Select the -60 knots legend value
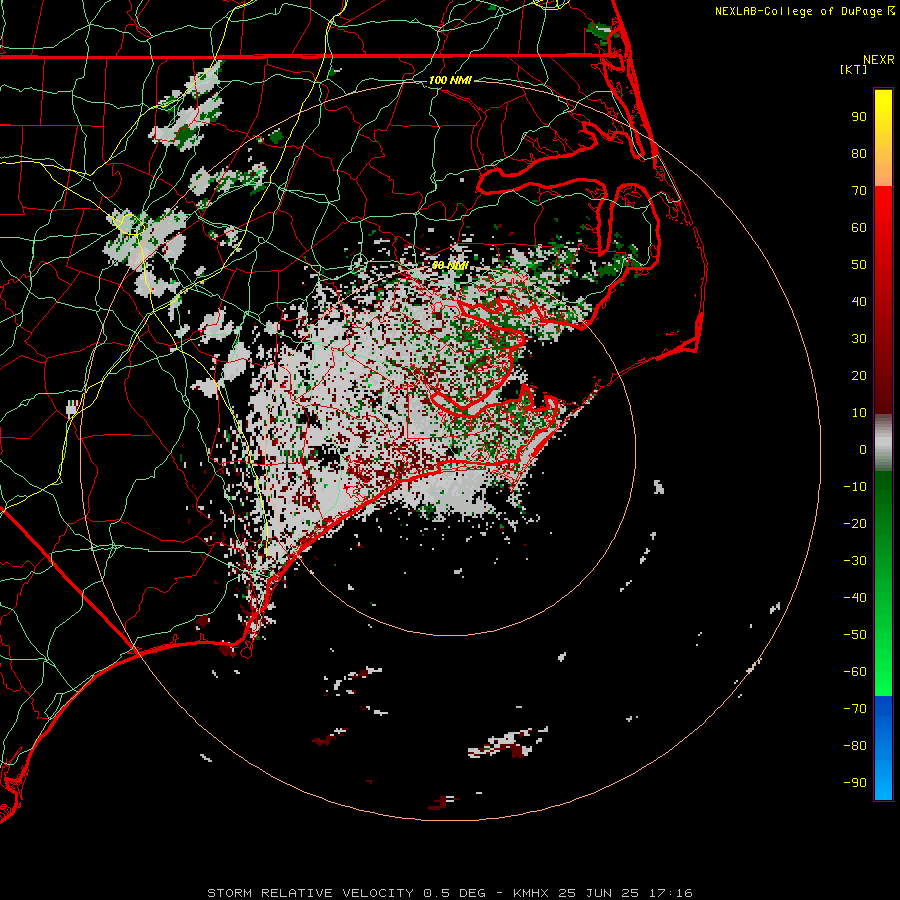900x900 pixels. pyautogui.click(x=855, y=672)
